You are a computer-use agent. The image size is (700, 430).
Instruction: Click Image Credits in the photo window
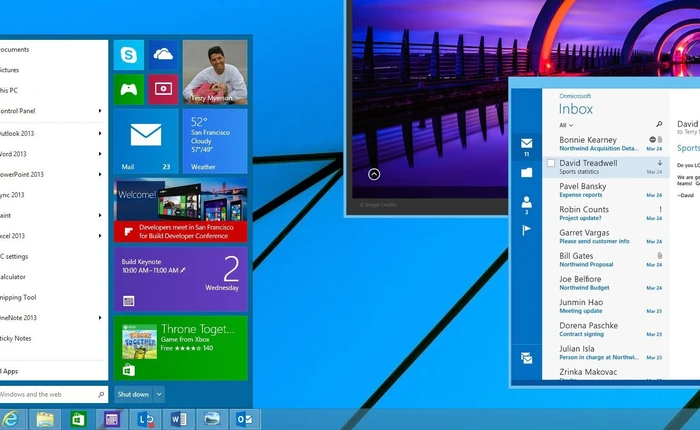(378, 205)
